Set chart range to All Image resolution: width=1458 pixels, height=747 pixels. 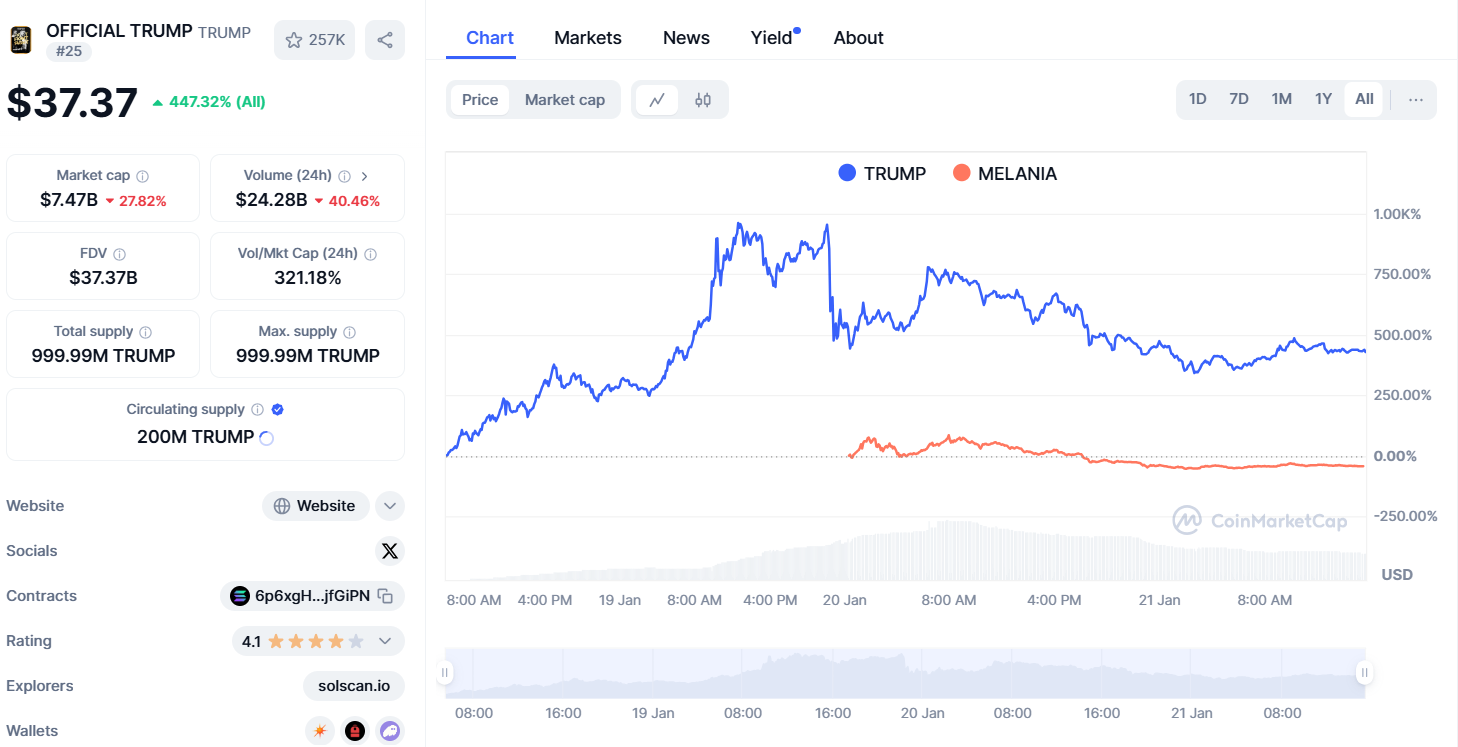click(x=1364, y=99)
